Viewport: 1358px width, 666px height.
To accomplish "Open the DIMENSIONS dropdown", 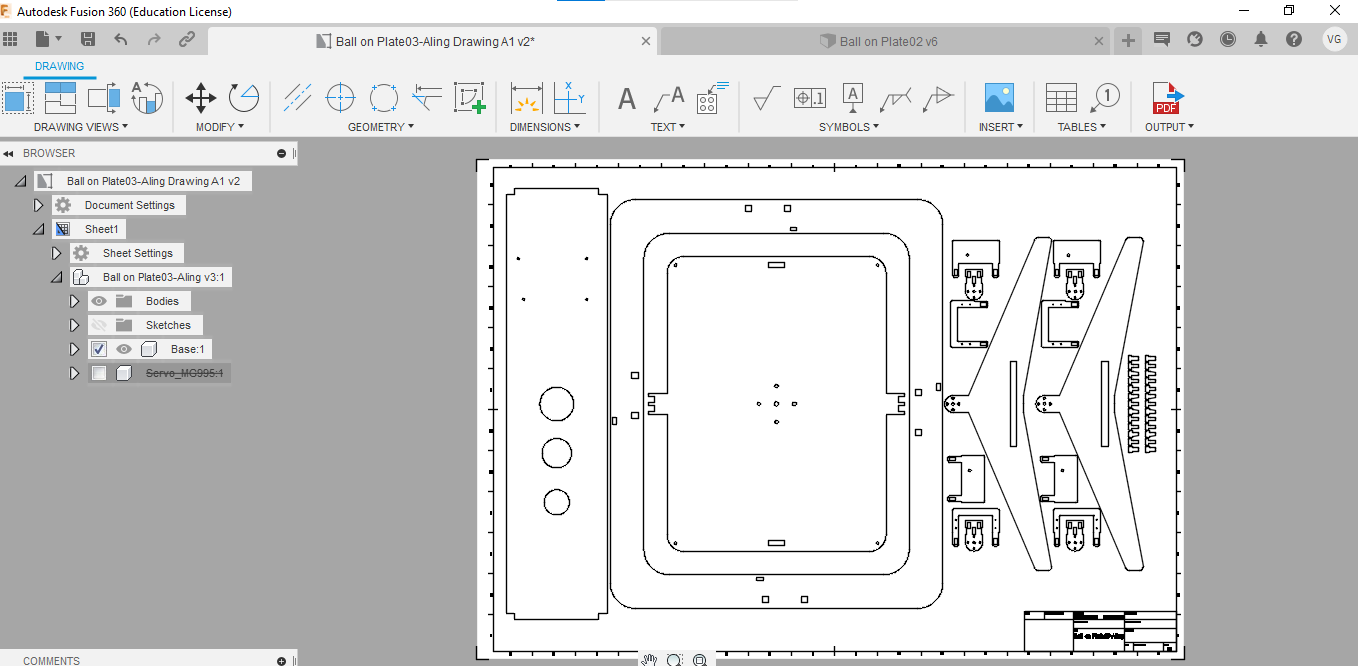I will click(x=545, y=127).
